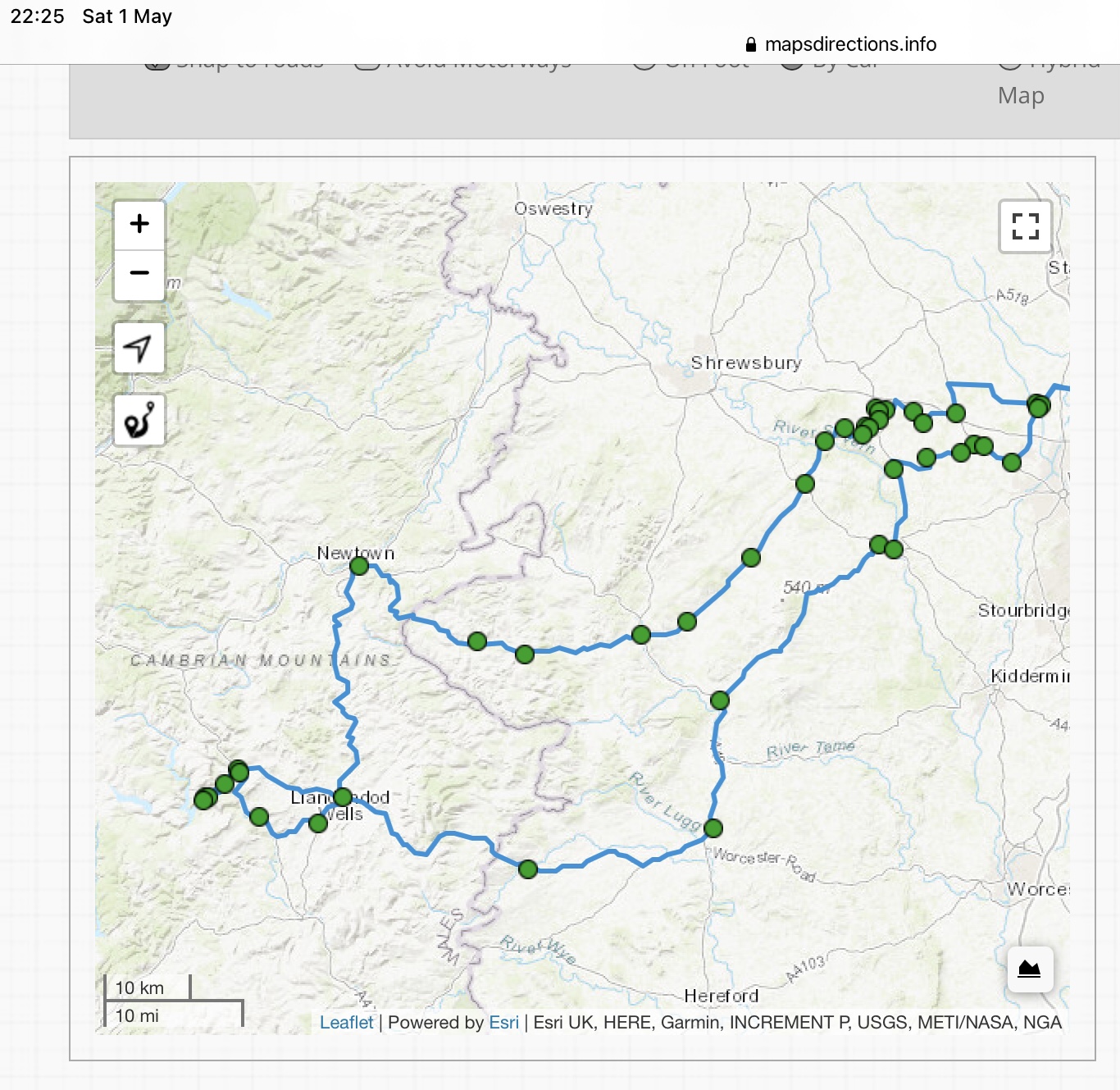Screen dimensions: 1120x1090
Task: Select waypoint marker on Llandrindod Wells
Action: pos(343,796)
